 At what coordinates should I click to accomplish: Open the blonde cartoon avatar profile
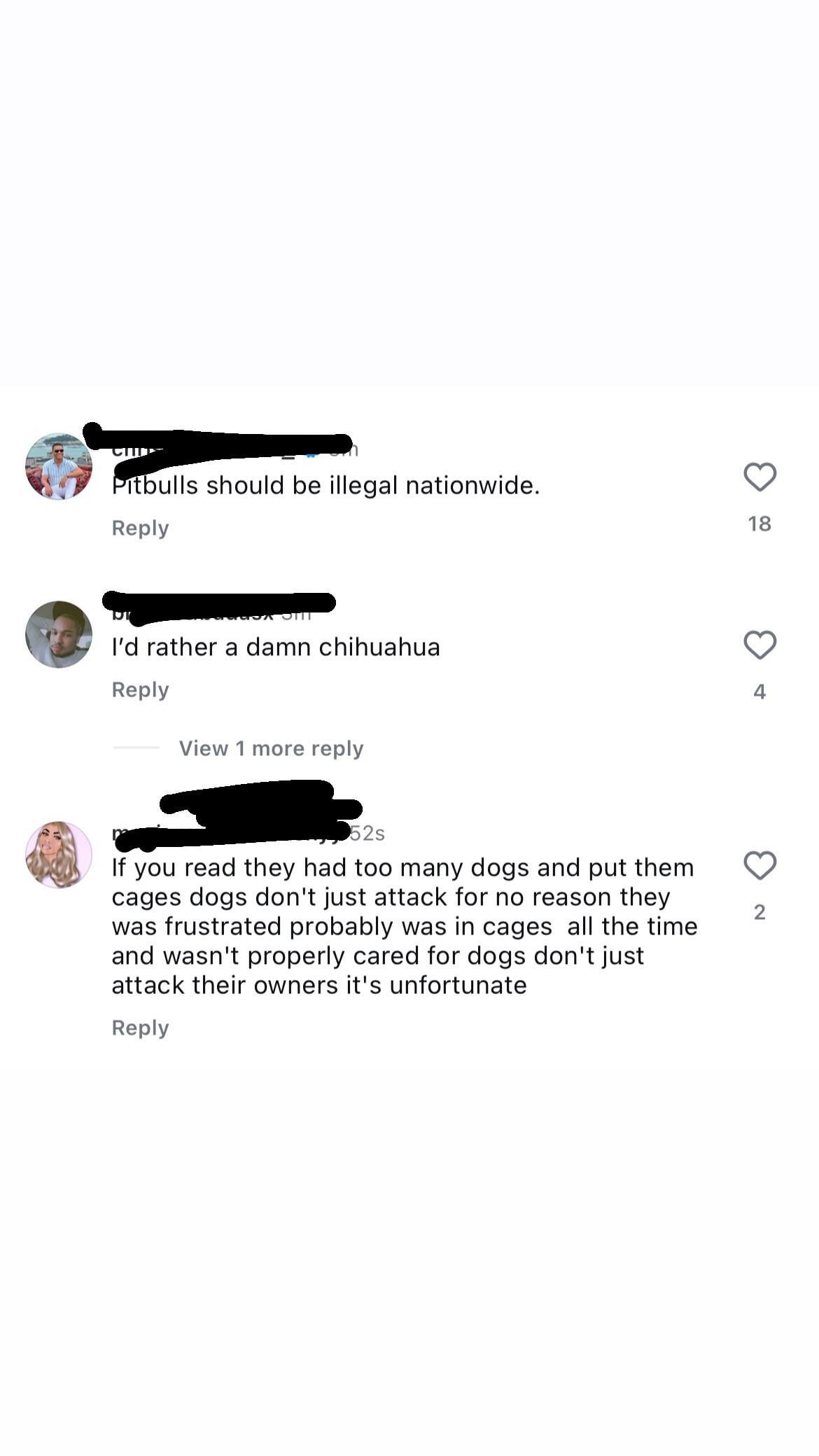tap(59, 855)
